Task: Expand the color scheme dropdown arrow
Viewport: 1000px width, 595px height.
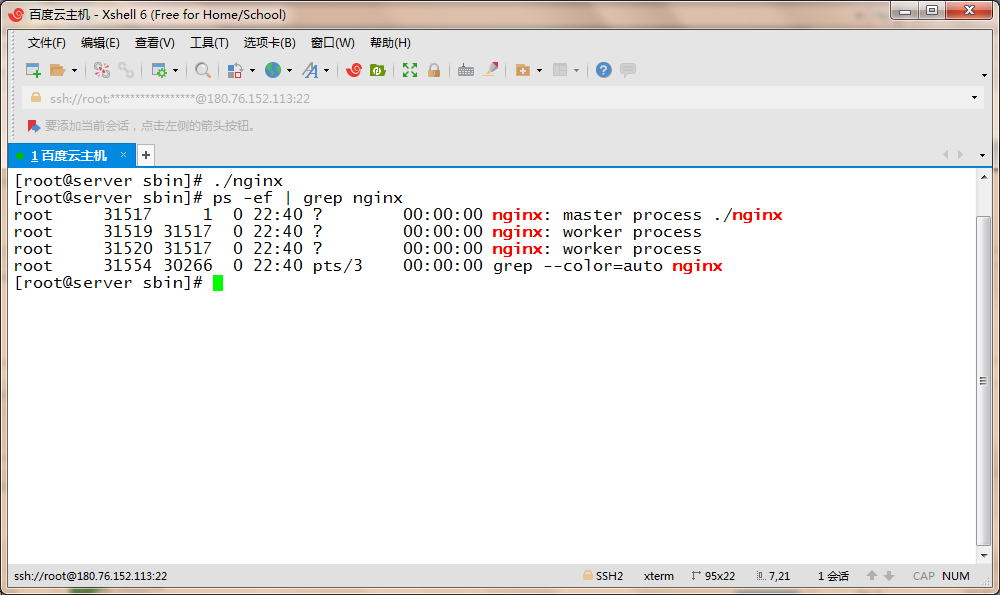Action: 252,70
